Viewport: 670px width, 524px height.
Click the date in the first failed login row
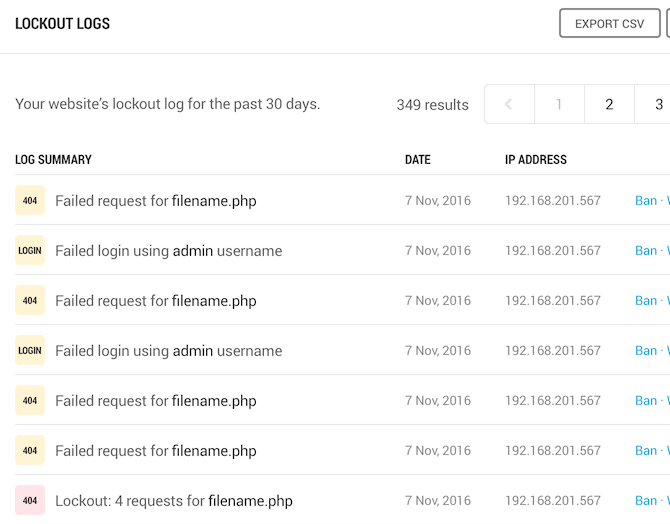pos(438,250)
